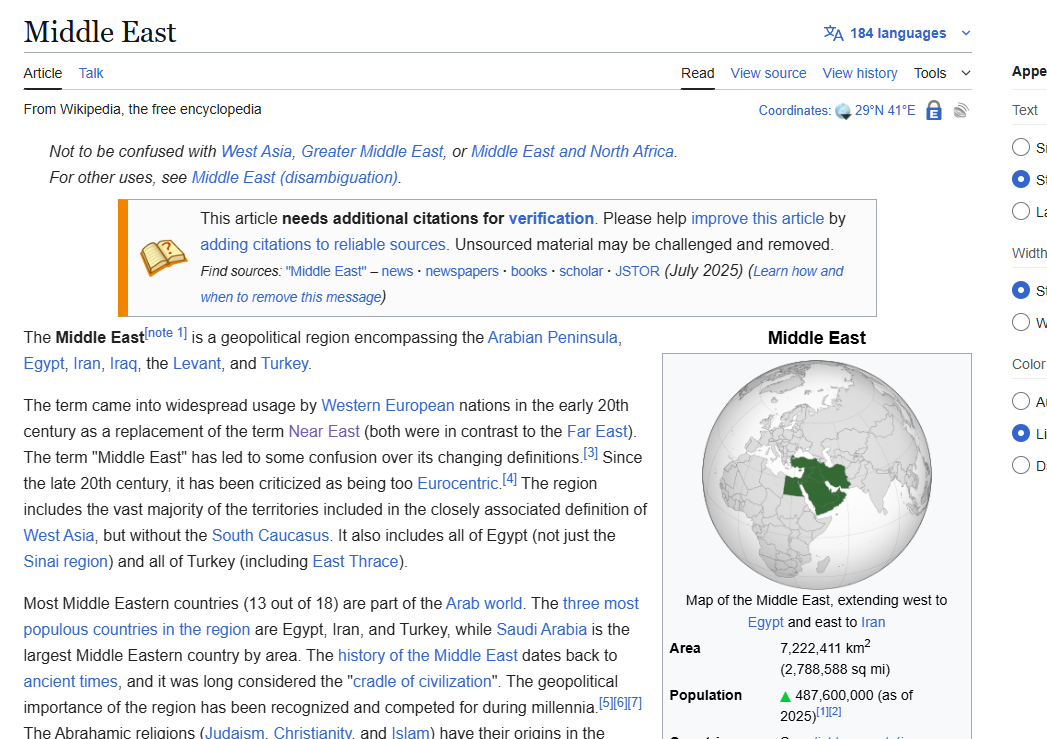Viewport: 1047px width, 739px height.
Task: Switch to the Talk tab
Action: [x=91, y=73]
